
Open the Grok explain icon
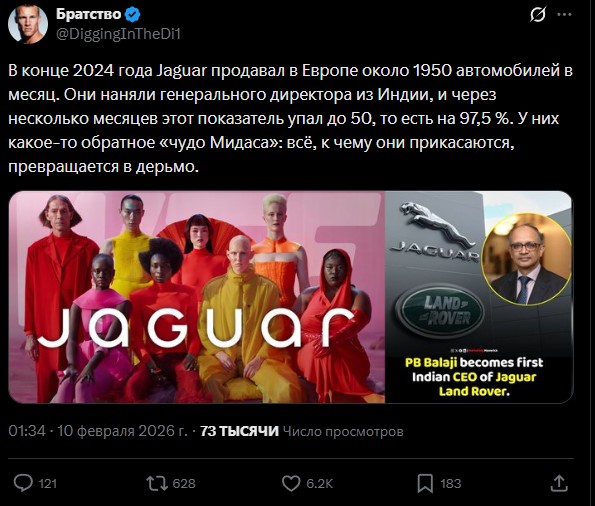[538, 15]
